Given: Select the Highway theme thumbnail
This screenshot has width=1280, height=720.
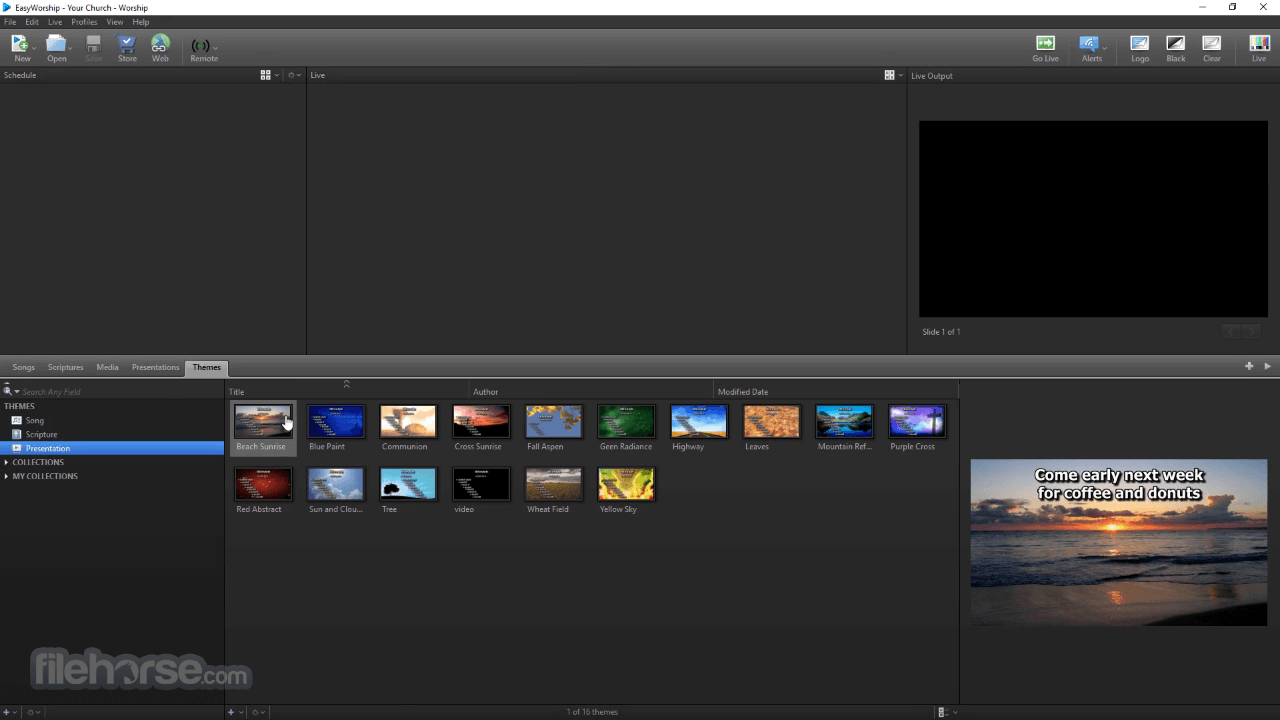Looking at the screenshot, I should pos(699,421).
